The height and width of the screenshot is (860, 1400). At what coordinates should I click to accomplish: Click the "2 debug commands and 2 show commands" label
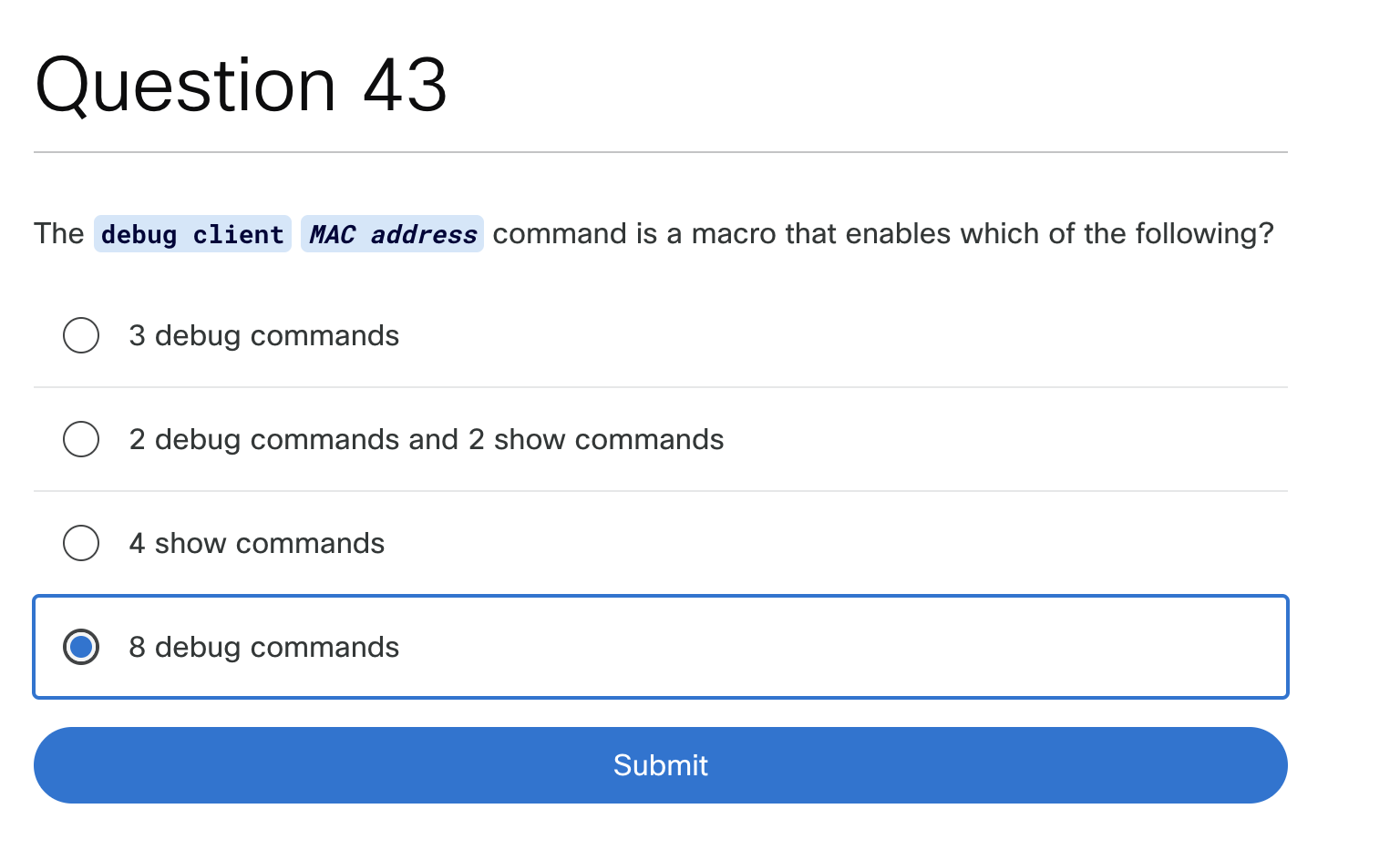pos(426,439)
